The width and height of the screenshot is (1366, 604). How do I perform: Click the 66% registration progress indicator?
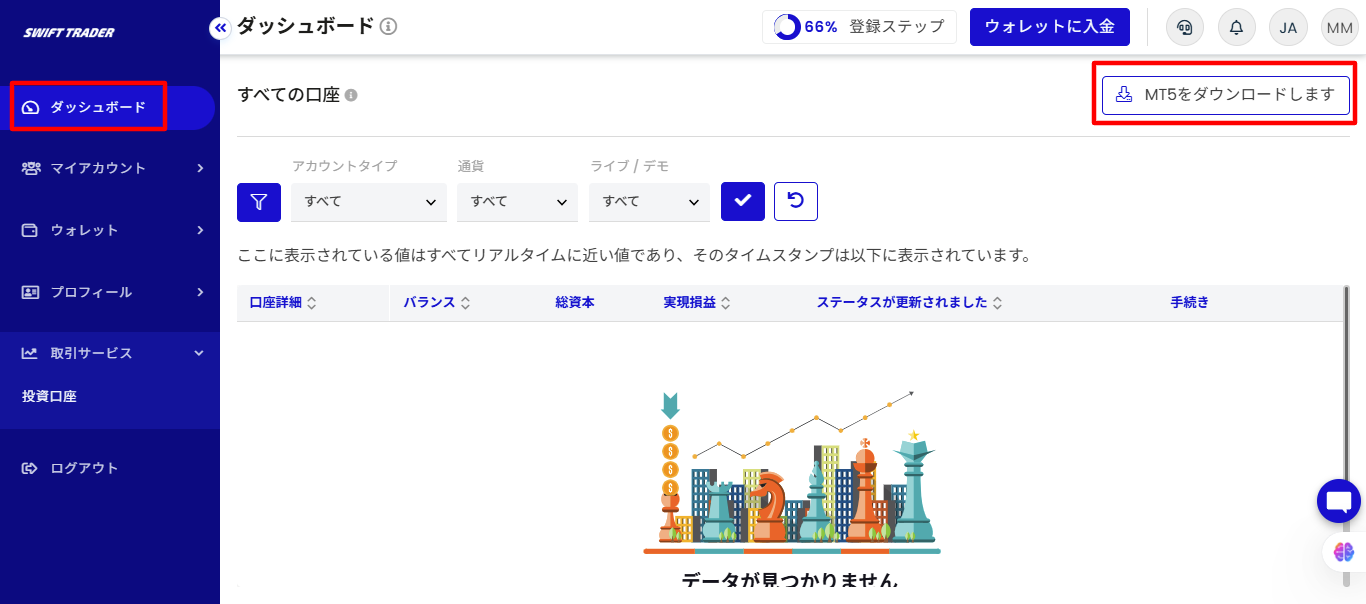coord(859,27)
